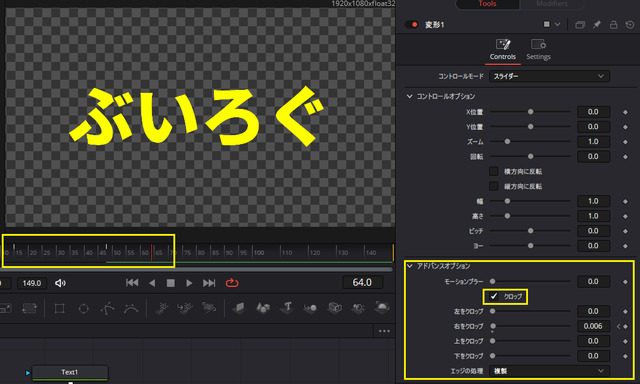Open the コントロールモード dropdown

point(549,76)
